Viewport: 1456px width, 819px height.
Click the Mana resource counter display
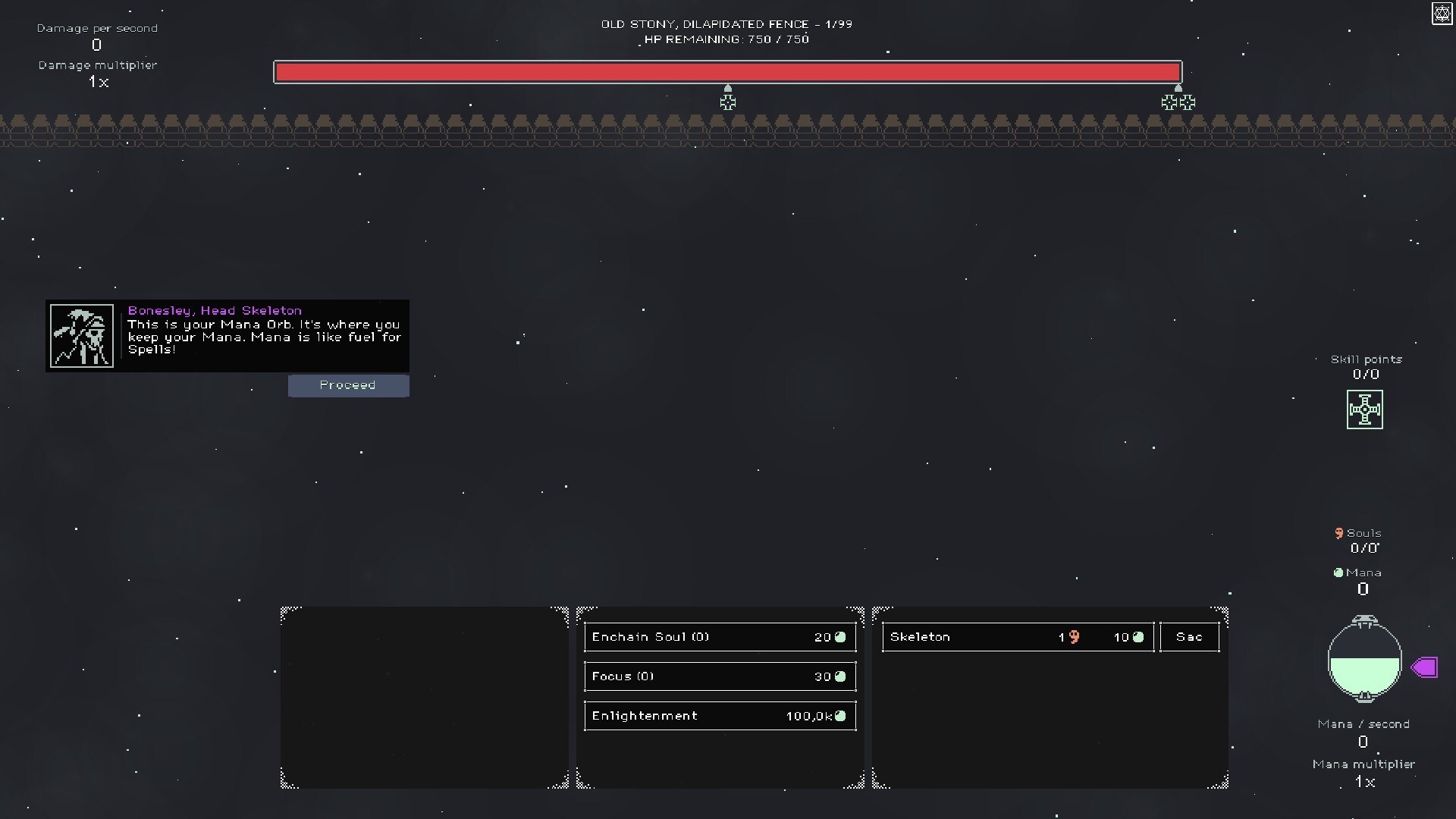click(x=1362, y=580)
